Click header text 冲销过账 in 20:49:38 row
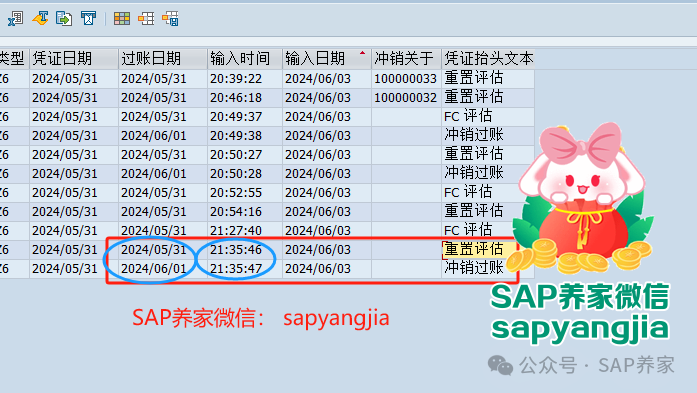Image resolution: width=697 pixels, height=393 pixels. coord(488,136)
